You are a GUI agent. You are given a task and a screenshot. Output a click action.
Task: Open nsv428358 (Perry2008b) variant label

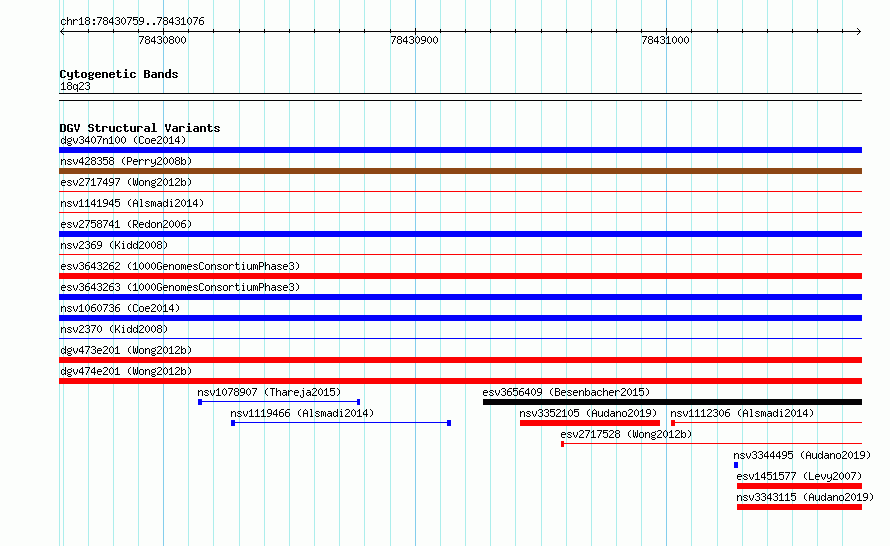pos(126,161)
